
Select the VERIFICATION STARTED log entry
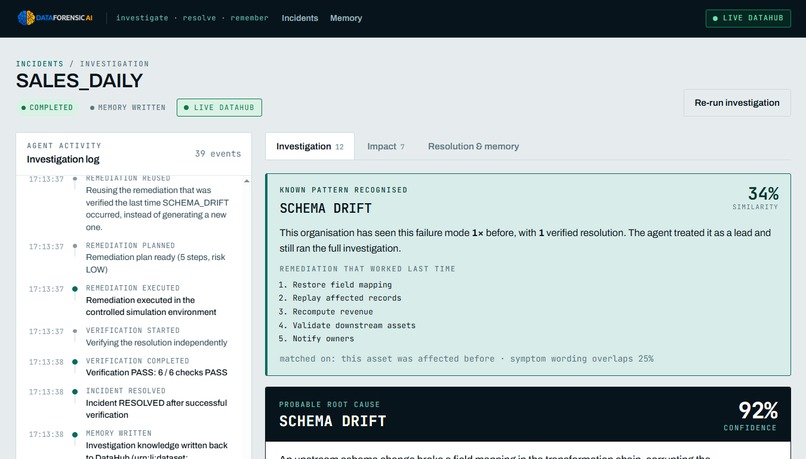[134, 337]
